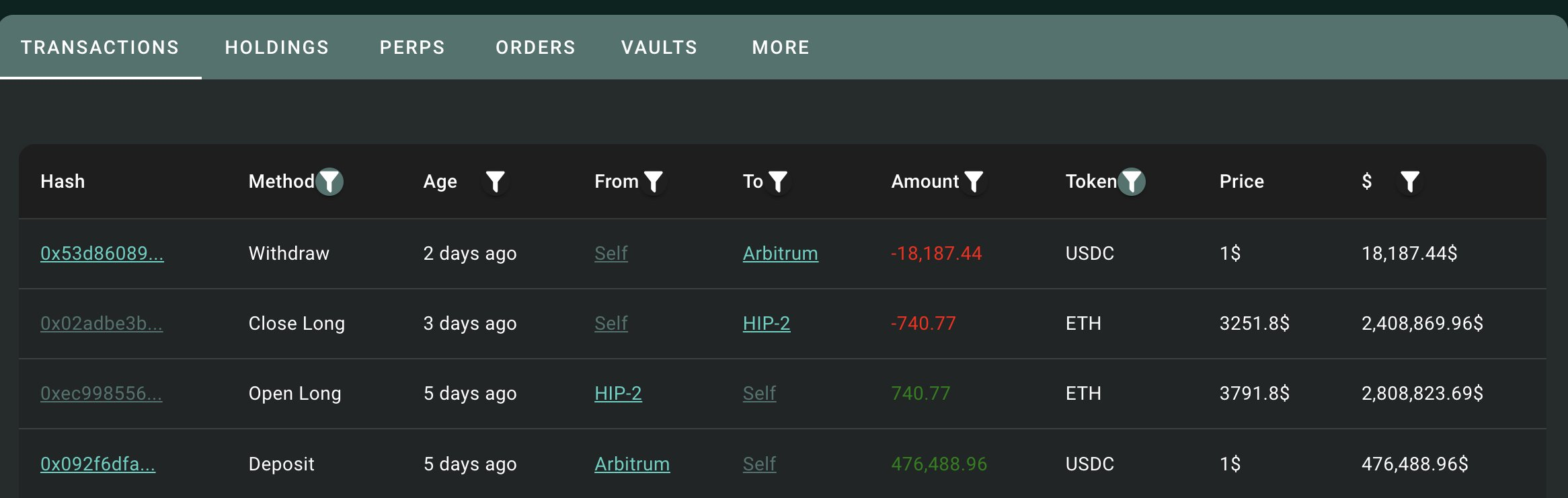Toggle the Token column filter funnel

pyautogui.click(x=1132, y=182)
